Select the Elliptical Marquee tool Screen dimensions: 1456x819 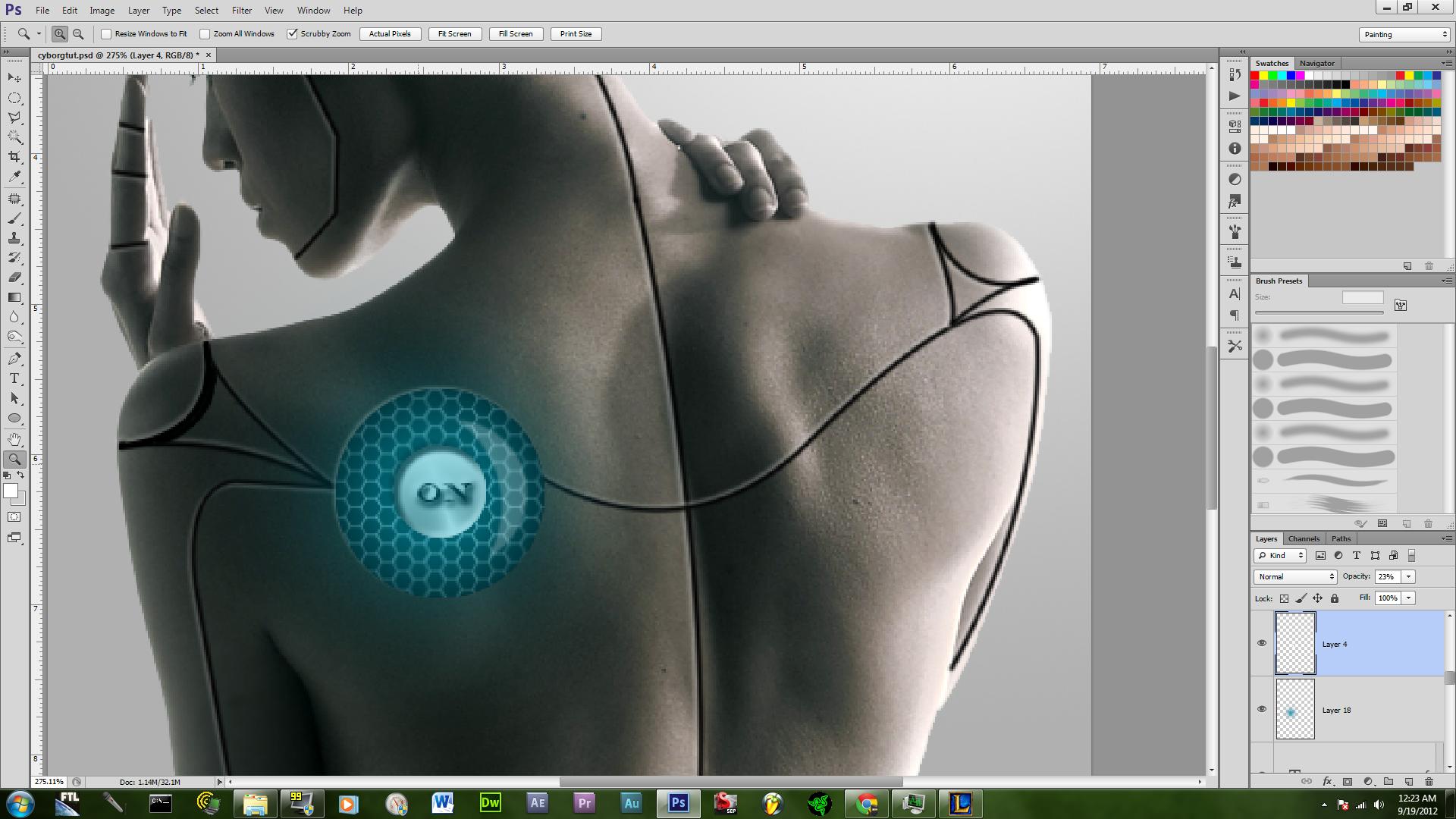[14, 98]
